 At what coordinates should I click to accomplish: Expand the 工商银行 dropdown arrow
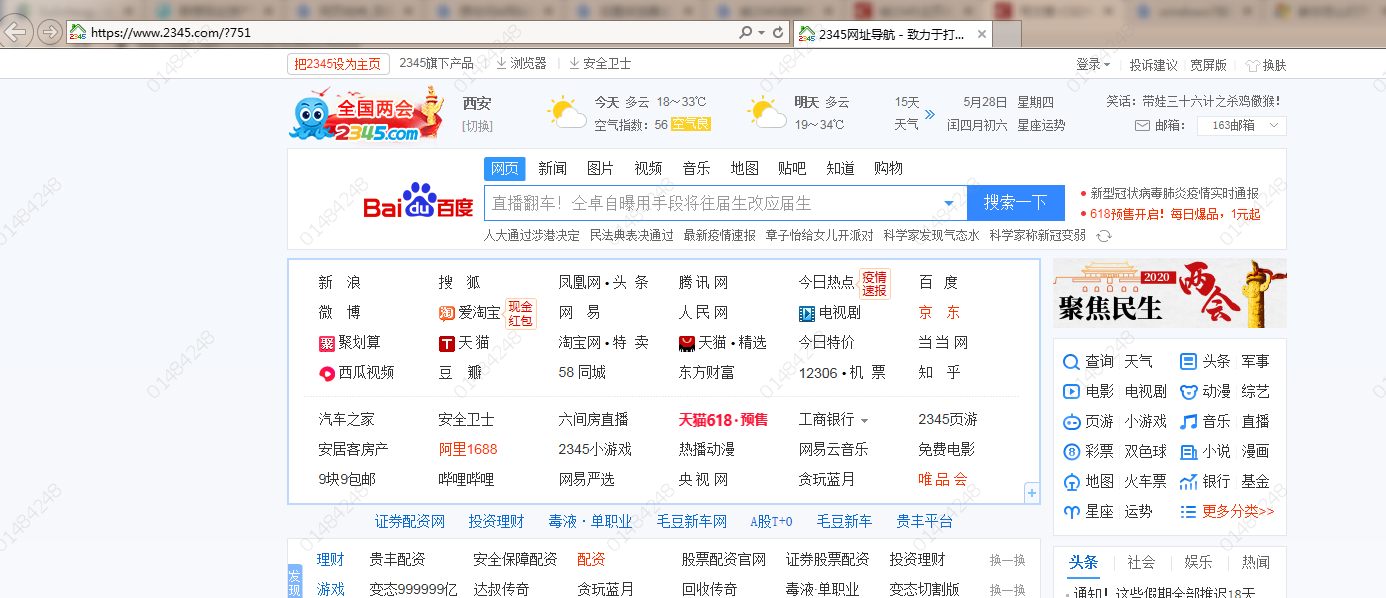[864, 420]
